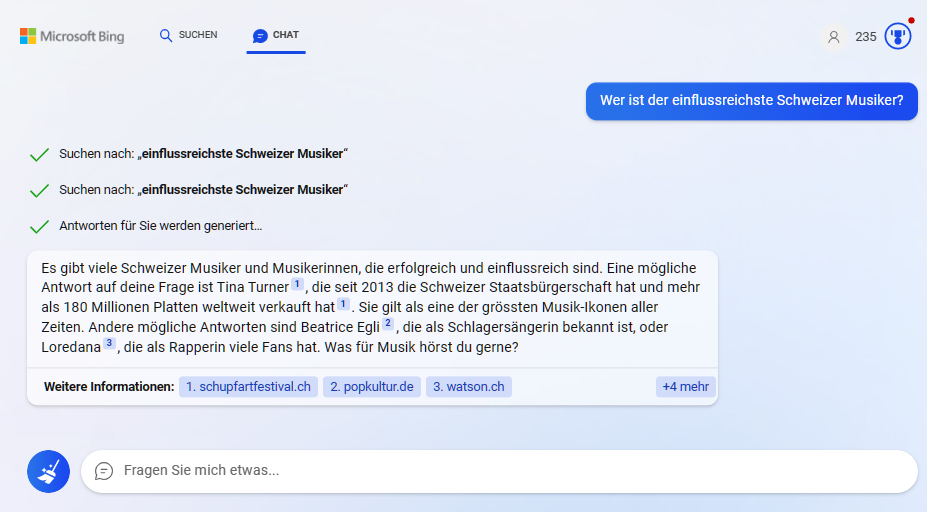The width and height of the screenshot is (927, 512).
Task: Click the magnifier icon next to SUCHEN
Action: (x=166, y=35)
